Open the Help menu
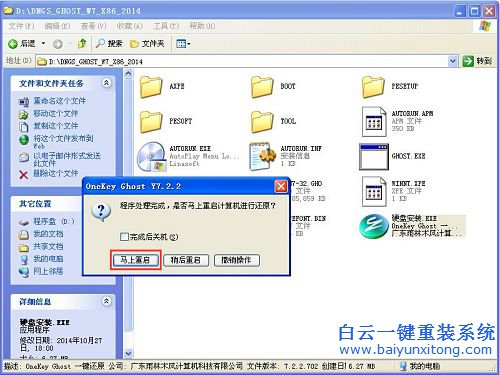500x375 pixels. tap(202, 26)
